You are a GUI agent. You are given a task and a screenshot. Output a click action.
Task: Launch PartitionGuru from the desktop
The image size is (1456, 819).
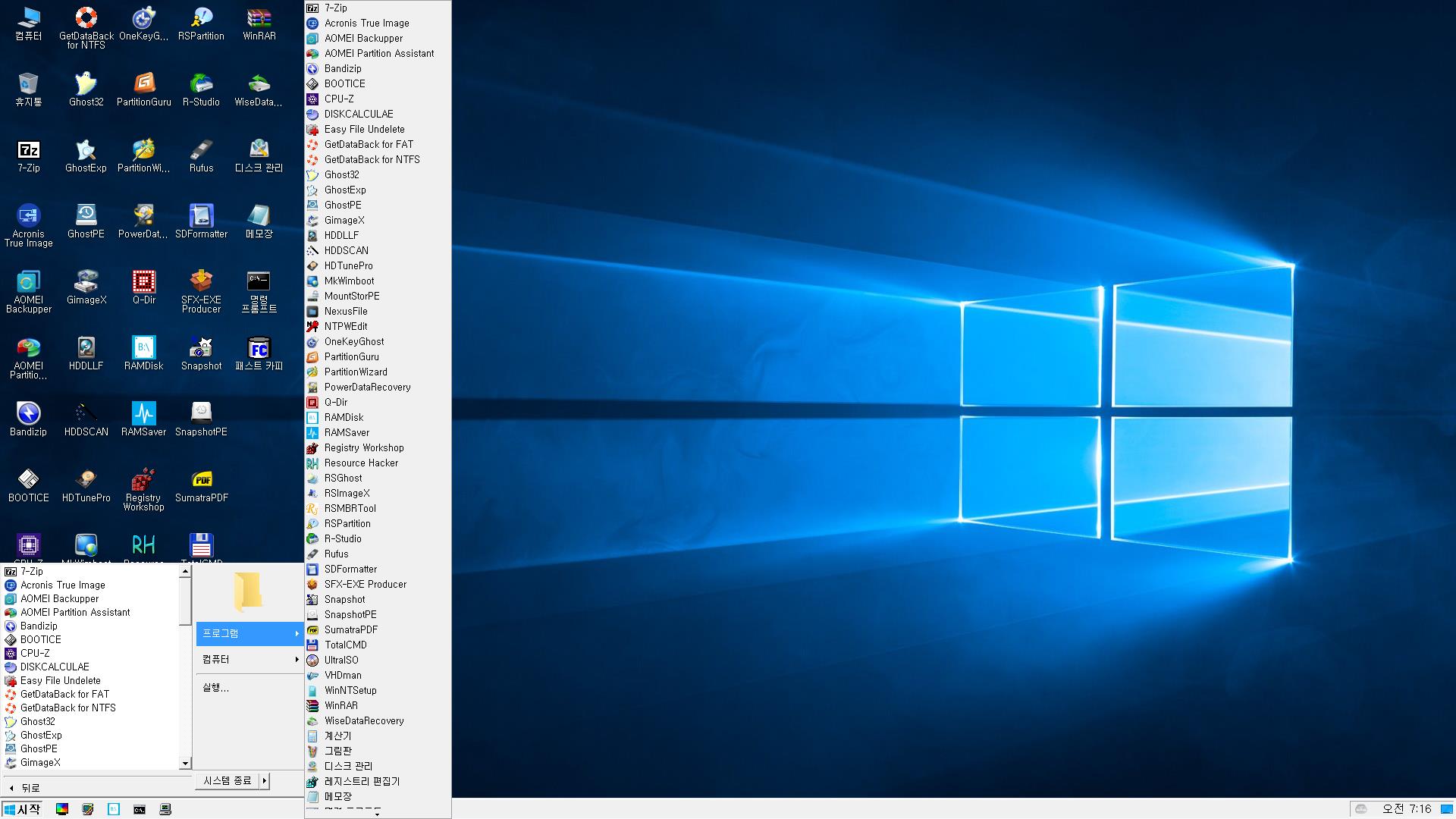(144, 89)
